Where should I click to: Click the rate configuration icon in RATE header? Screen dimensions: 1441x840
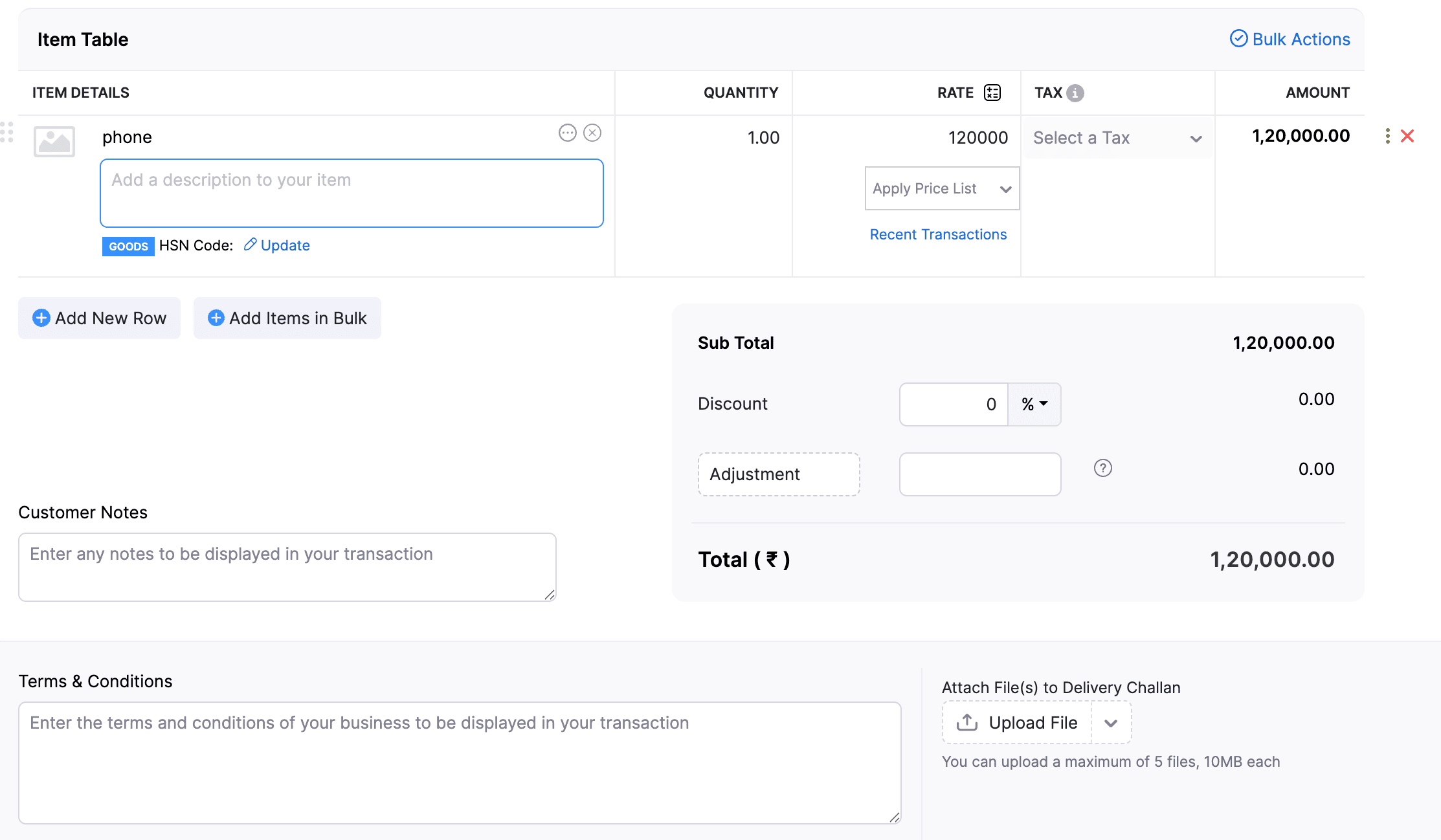(x=992, y=93)
